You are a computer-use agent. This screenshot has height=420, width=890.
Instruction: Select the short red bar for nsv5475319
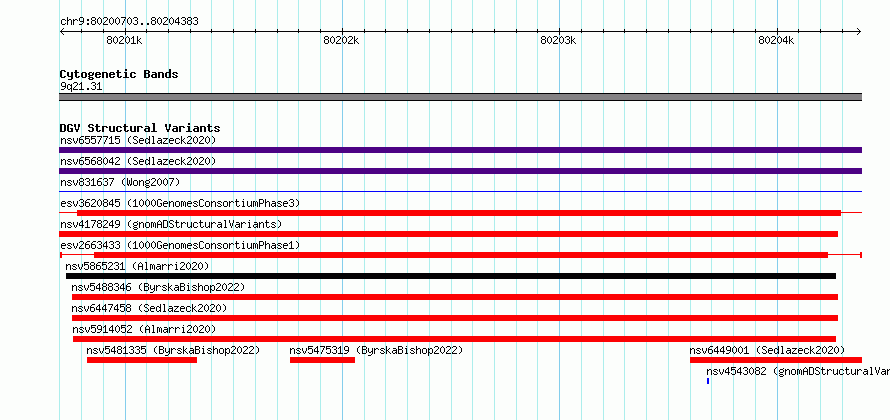[322, 360]
